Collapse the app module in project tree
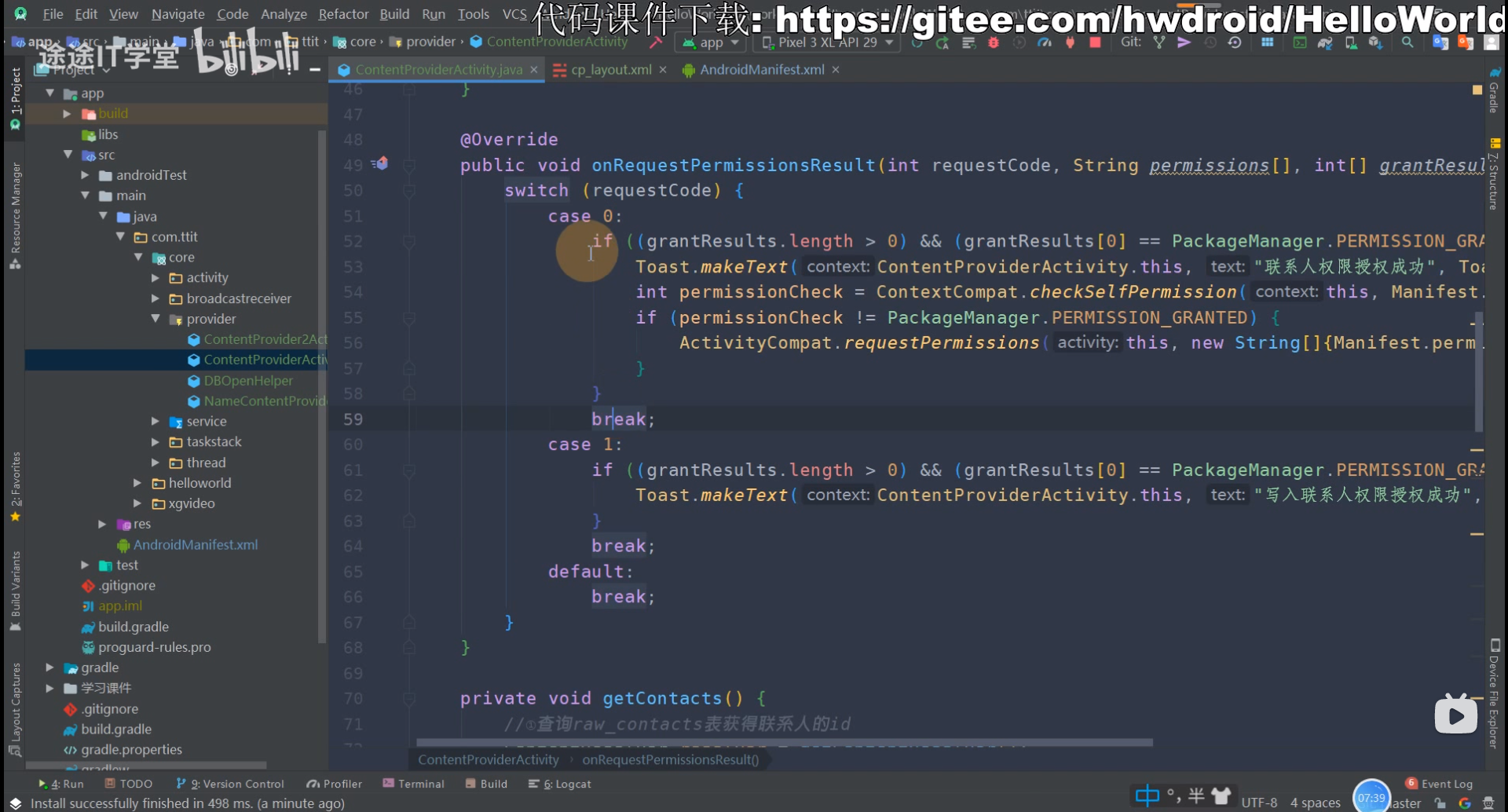This screenshot has width=1508, height=812. pos(50,93)
